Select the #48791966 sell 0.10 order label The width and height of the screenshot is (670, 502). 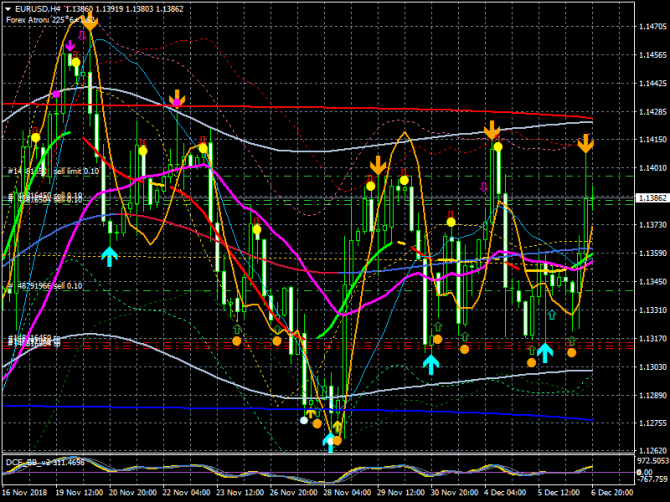pos(45,286)
